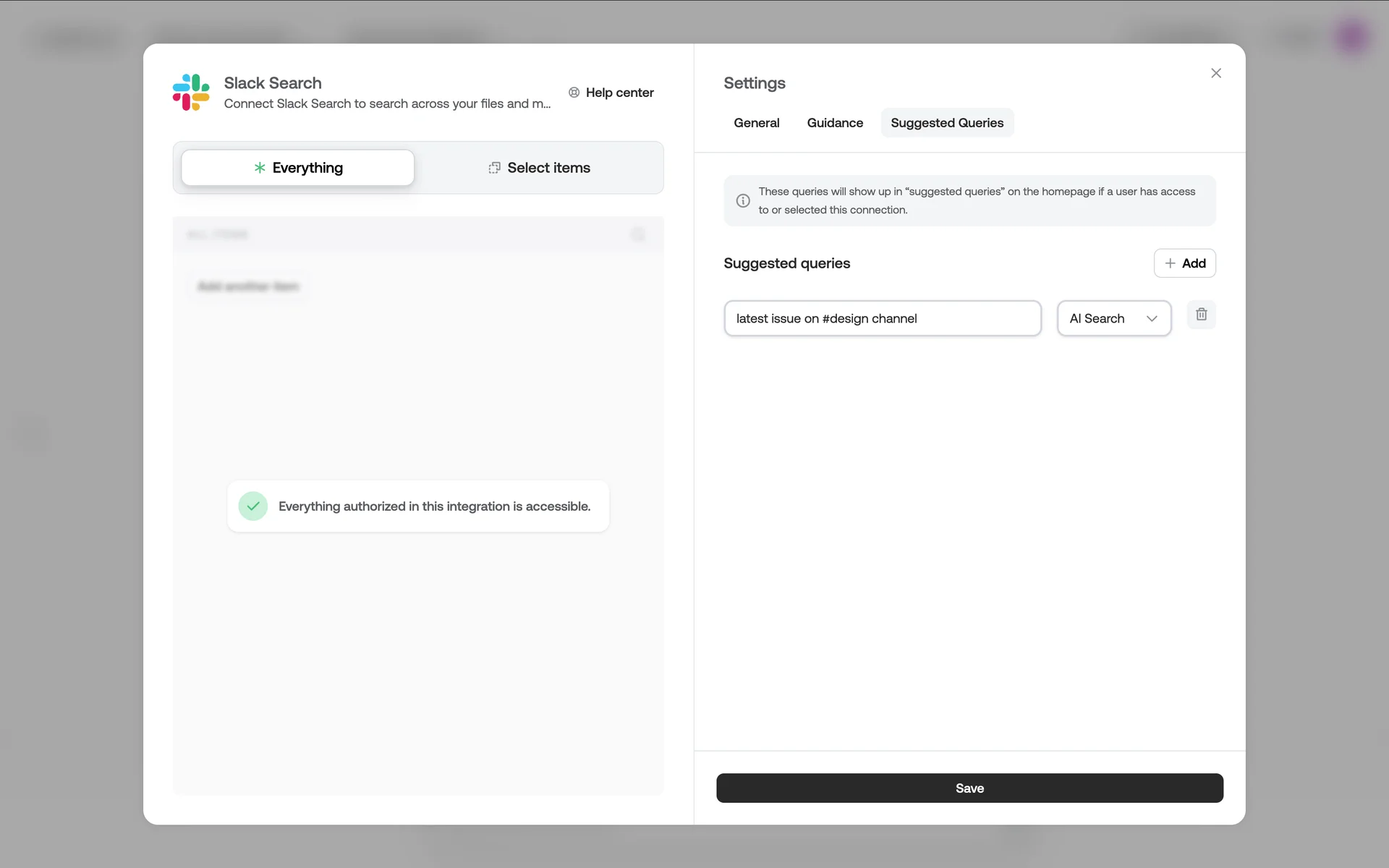This screenshot has width=1389, height=868.
Task: Click the blurred icon in items header
Action: (x=637, y=234)
